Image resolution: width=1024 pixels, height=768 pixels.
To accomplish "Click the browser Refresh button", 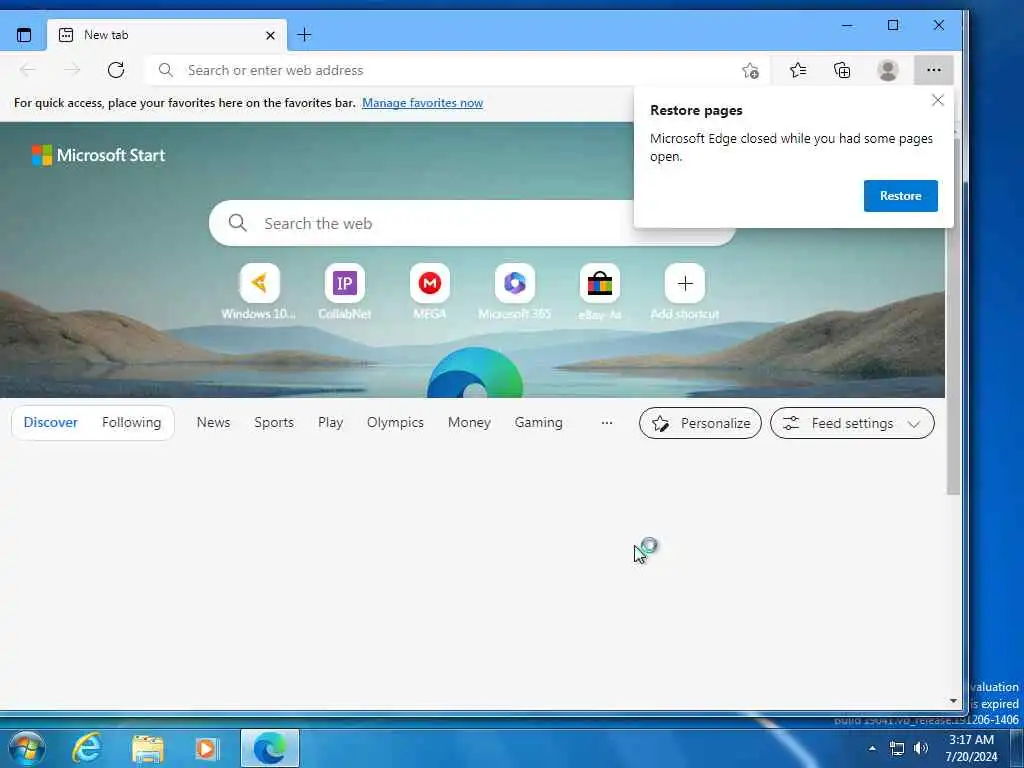I will click(x=116, y=70).
